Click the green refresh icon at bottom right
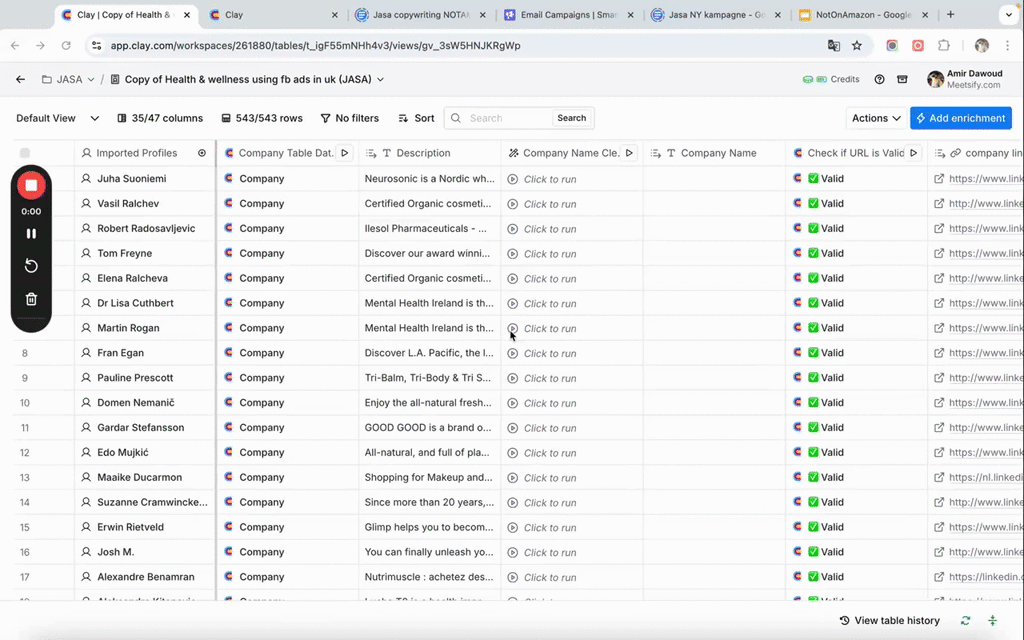1024x640 pixels. 965,620
